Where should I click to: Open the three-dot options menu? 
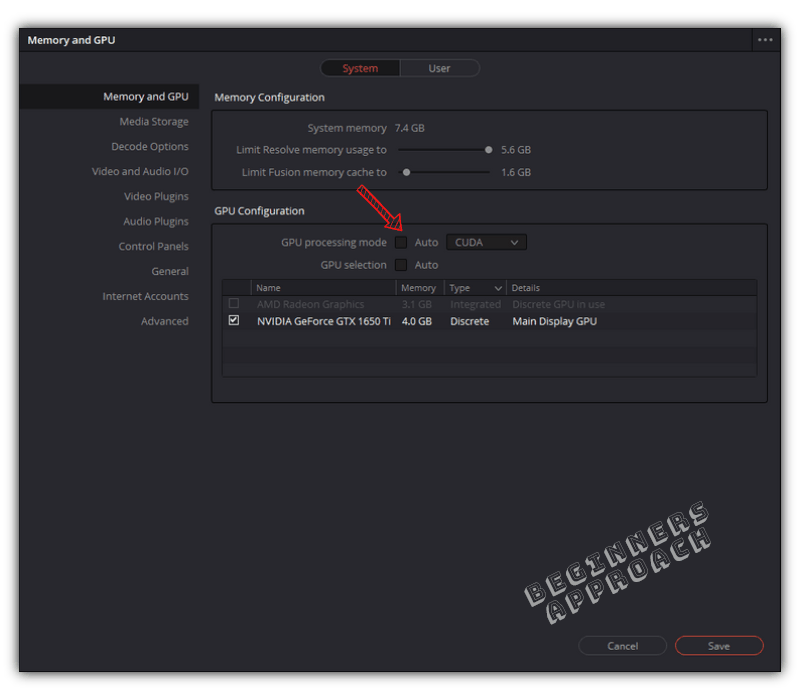pos(765,39)
